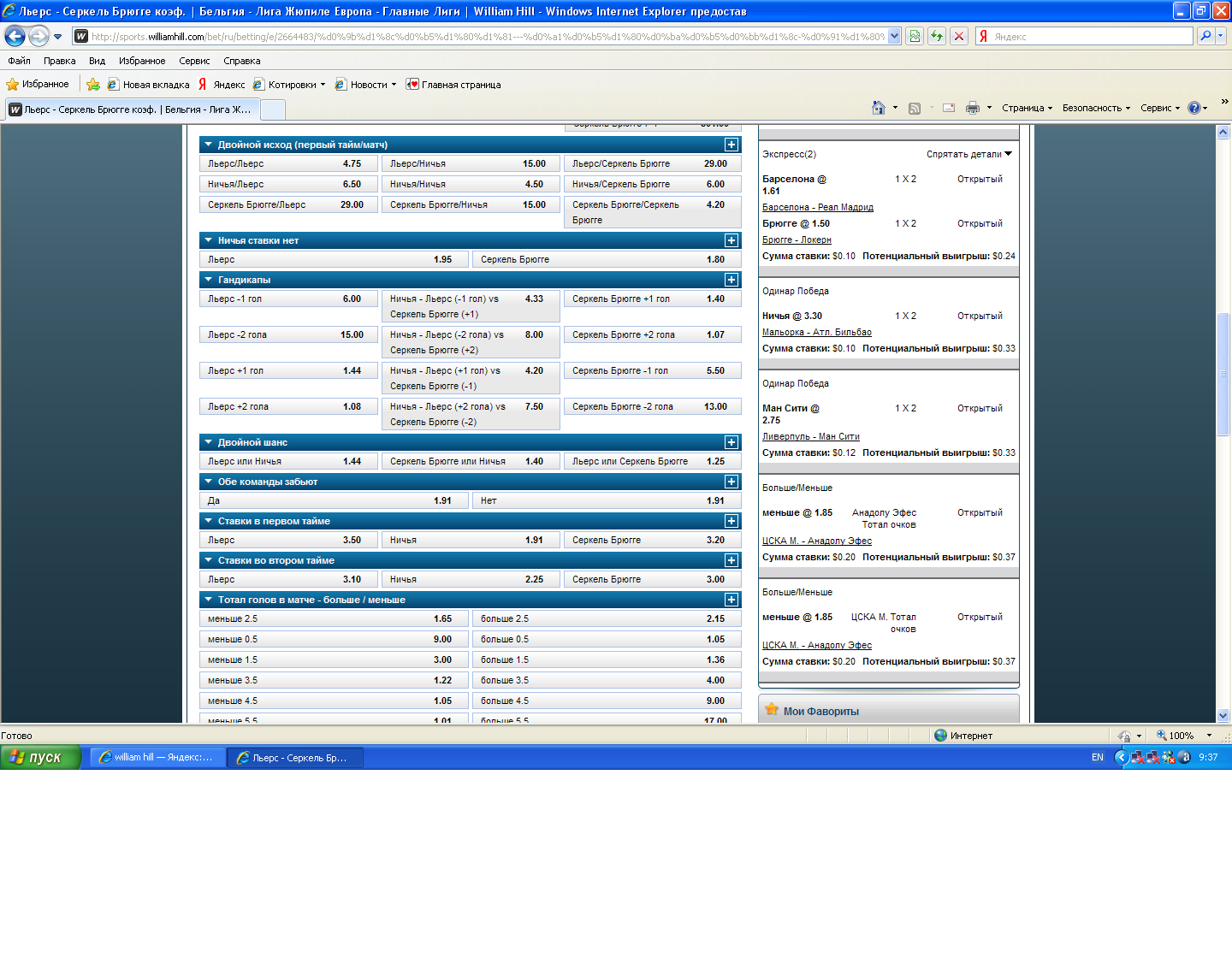Click the plus icon in Двойной шанс header
Viewport: 1232px width, 970px height.
[731, 442]
